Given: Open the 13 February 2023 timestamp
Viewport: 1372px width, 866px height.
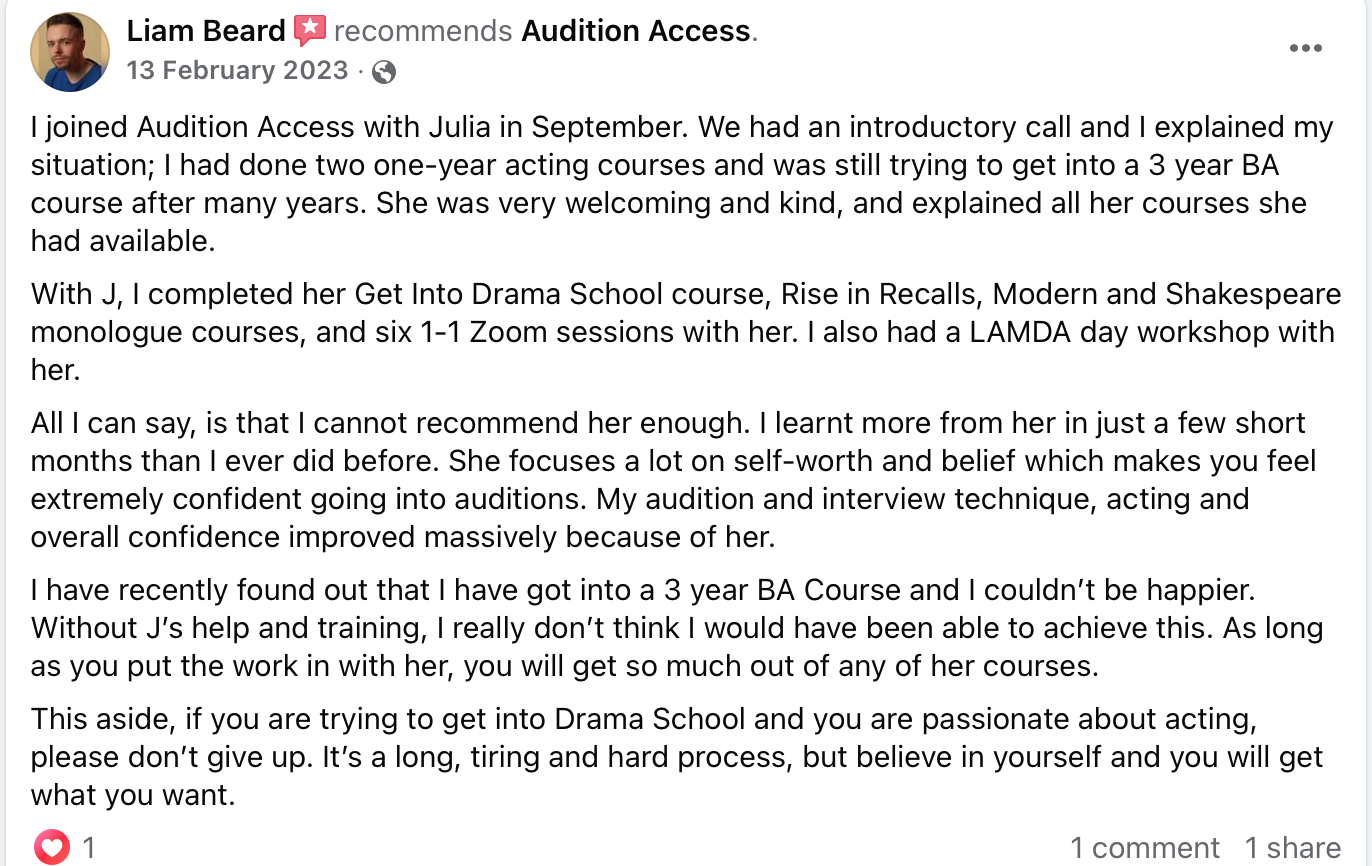Looking at the screenshot, I should (238, 71).
